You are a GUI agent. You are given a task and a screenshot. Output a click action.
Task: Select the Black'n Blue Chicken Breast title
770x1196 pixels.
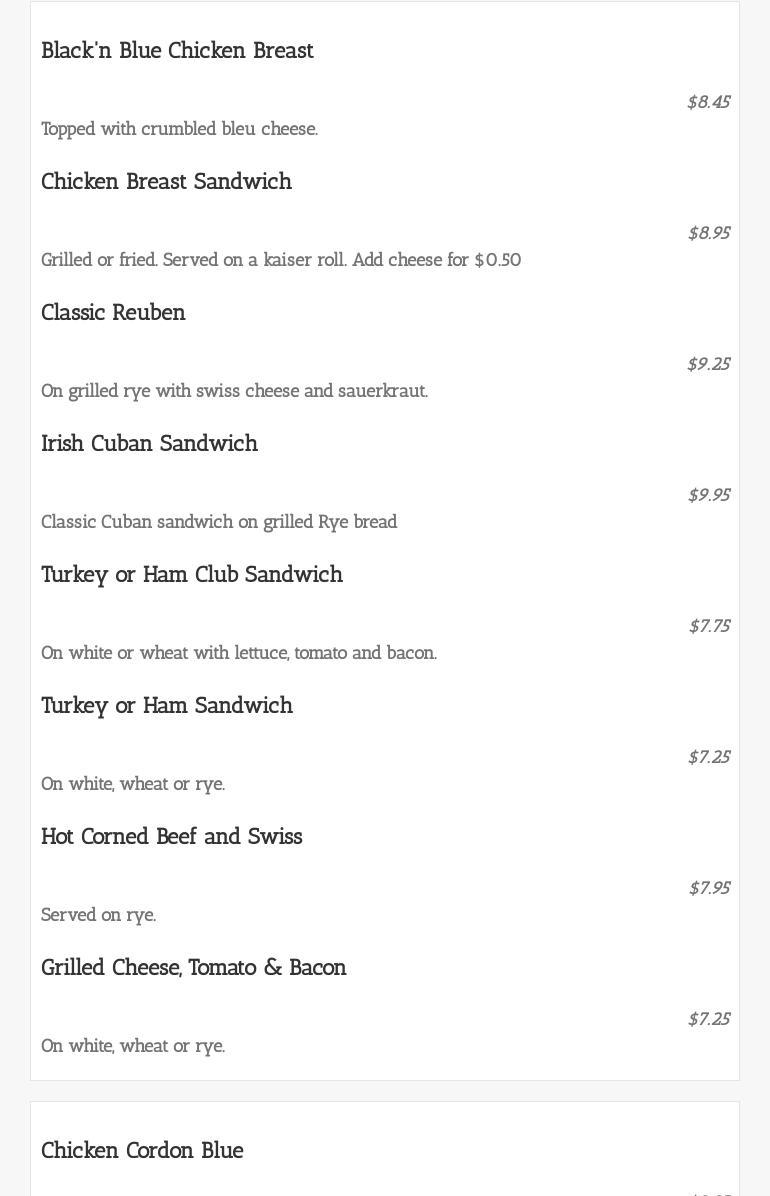point(177,50)
